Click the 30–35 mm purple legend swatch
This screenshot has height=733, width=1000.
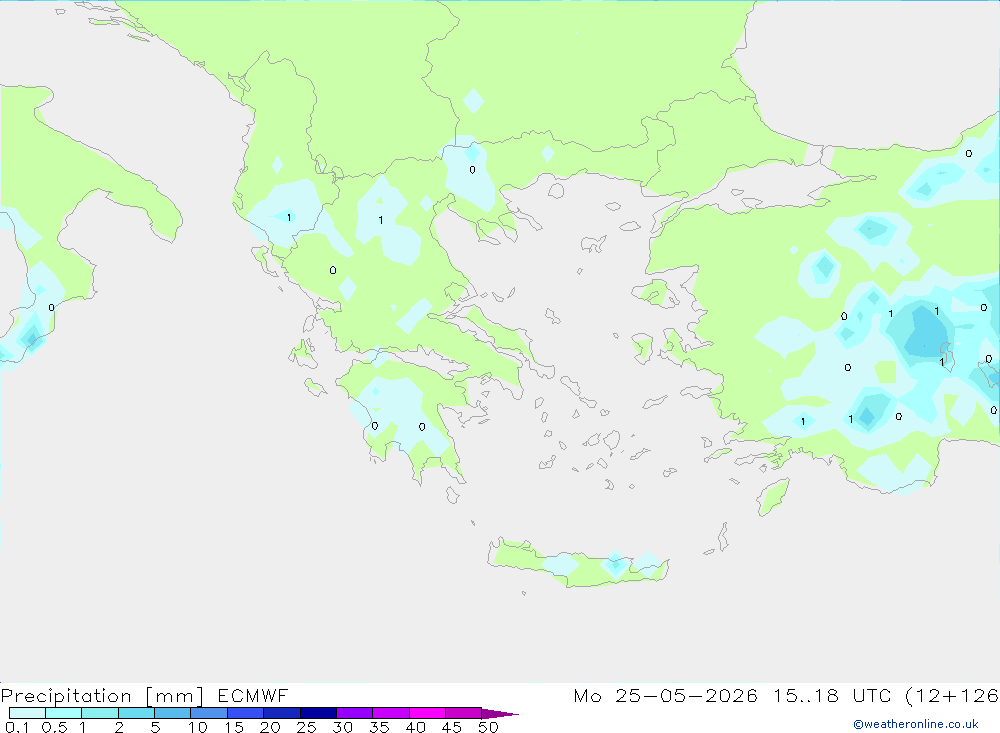click(355, 713)
